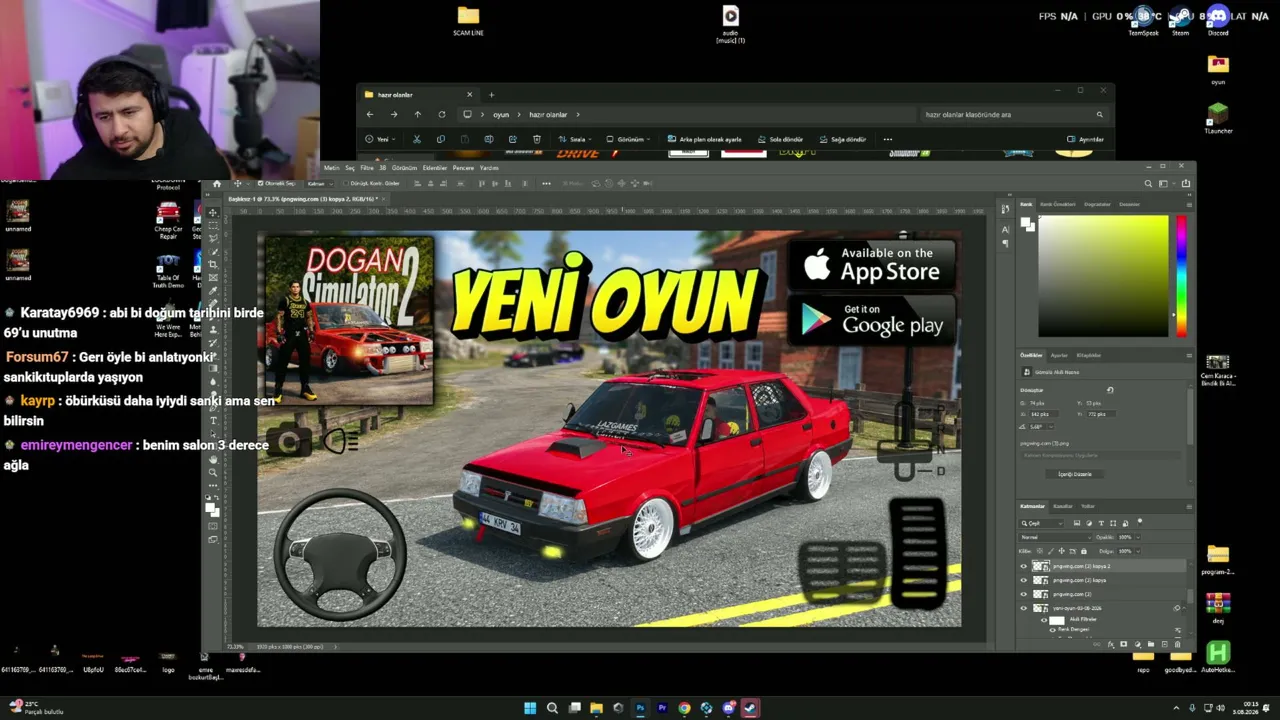
Task: Go up one folder in File Explorer
Action: coord(417,115)
